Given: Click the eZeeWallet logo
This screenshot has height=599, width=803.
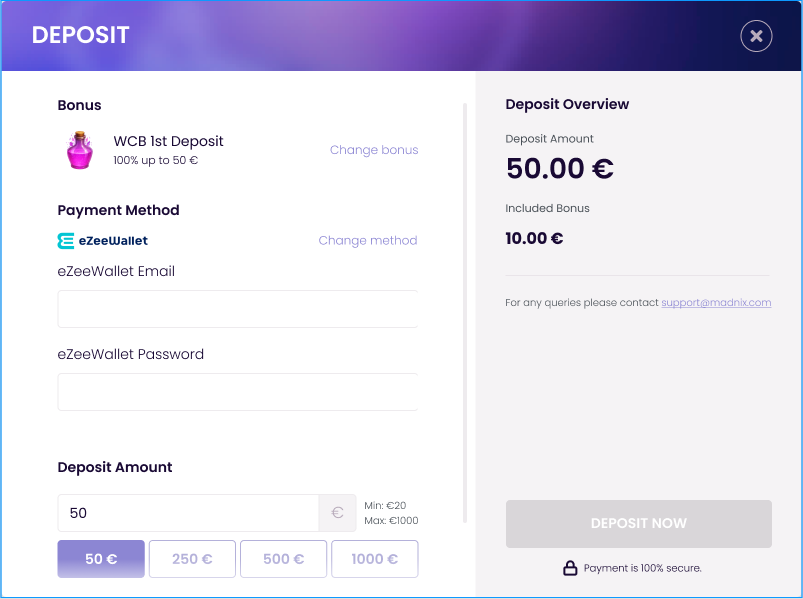Looking at the screenshot, I should [103, 241].
